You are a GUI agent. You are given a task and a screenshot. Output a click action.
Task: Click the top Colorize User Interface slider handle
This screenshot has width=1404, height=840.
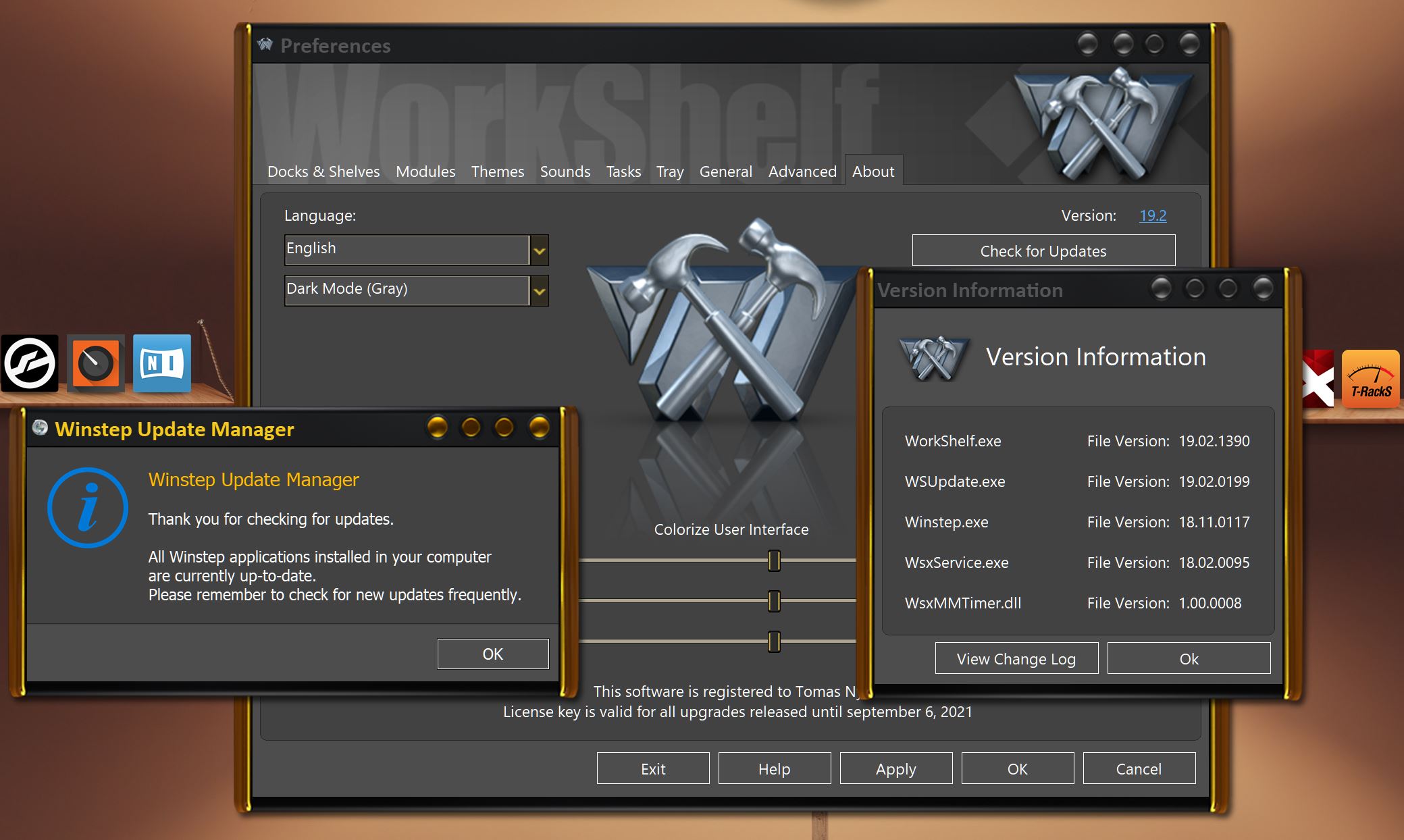pos(774,560)
